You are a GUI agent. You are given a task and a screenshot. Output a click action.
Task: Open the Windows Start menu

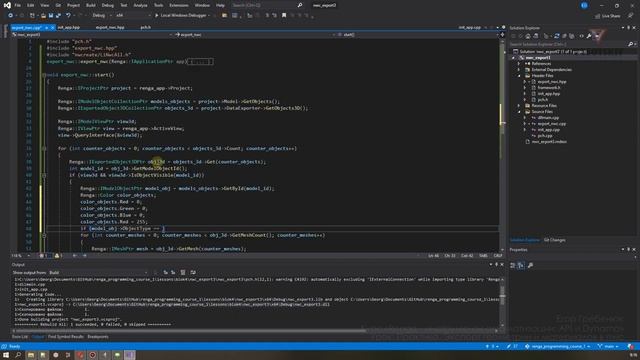6,355
